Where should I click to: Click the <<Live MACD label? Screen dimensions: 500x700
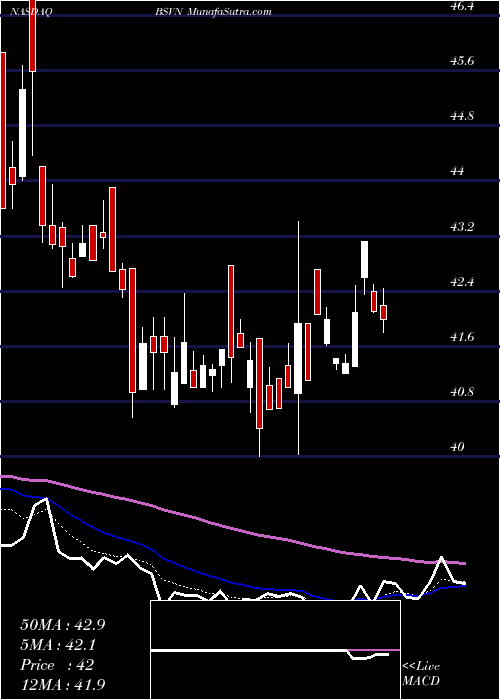click(x=421, y=674)
